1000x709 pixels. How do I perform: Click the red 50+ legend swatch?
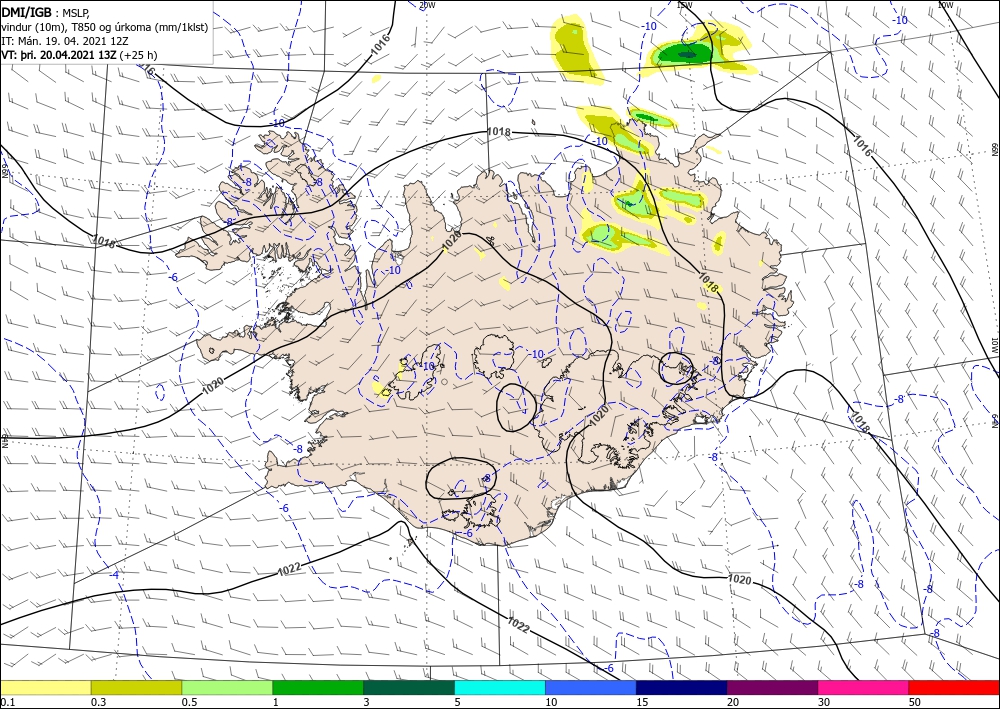[955, 687]
